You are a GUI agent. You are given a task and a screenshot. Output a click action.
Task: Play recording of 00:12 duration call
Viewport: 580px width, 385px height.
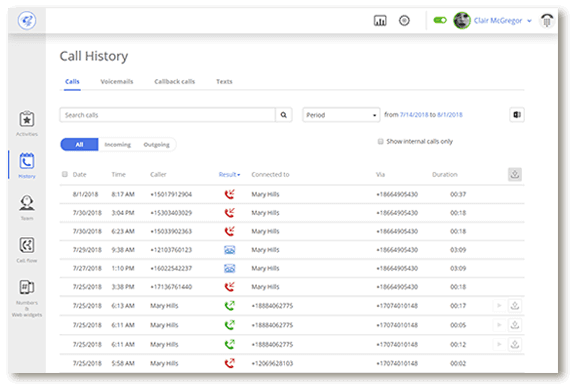[499, 344]
